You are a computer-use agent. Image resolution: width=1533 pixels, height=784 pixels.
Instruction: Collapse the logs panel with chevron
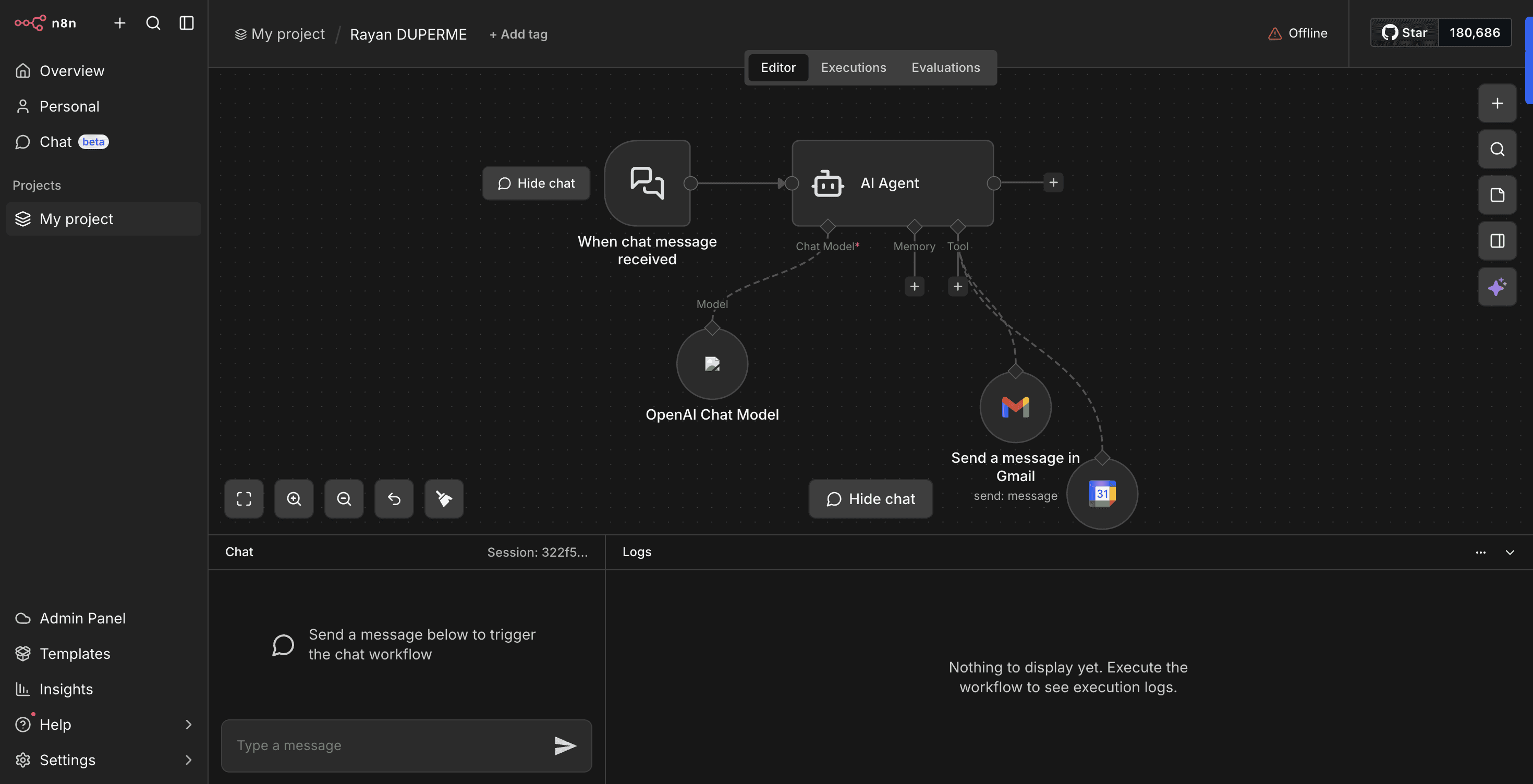tap(1510, 553)
